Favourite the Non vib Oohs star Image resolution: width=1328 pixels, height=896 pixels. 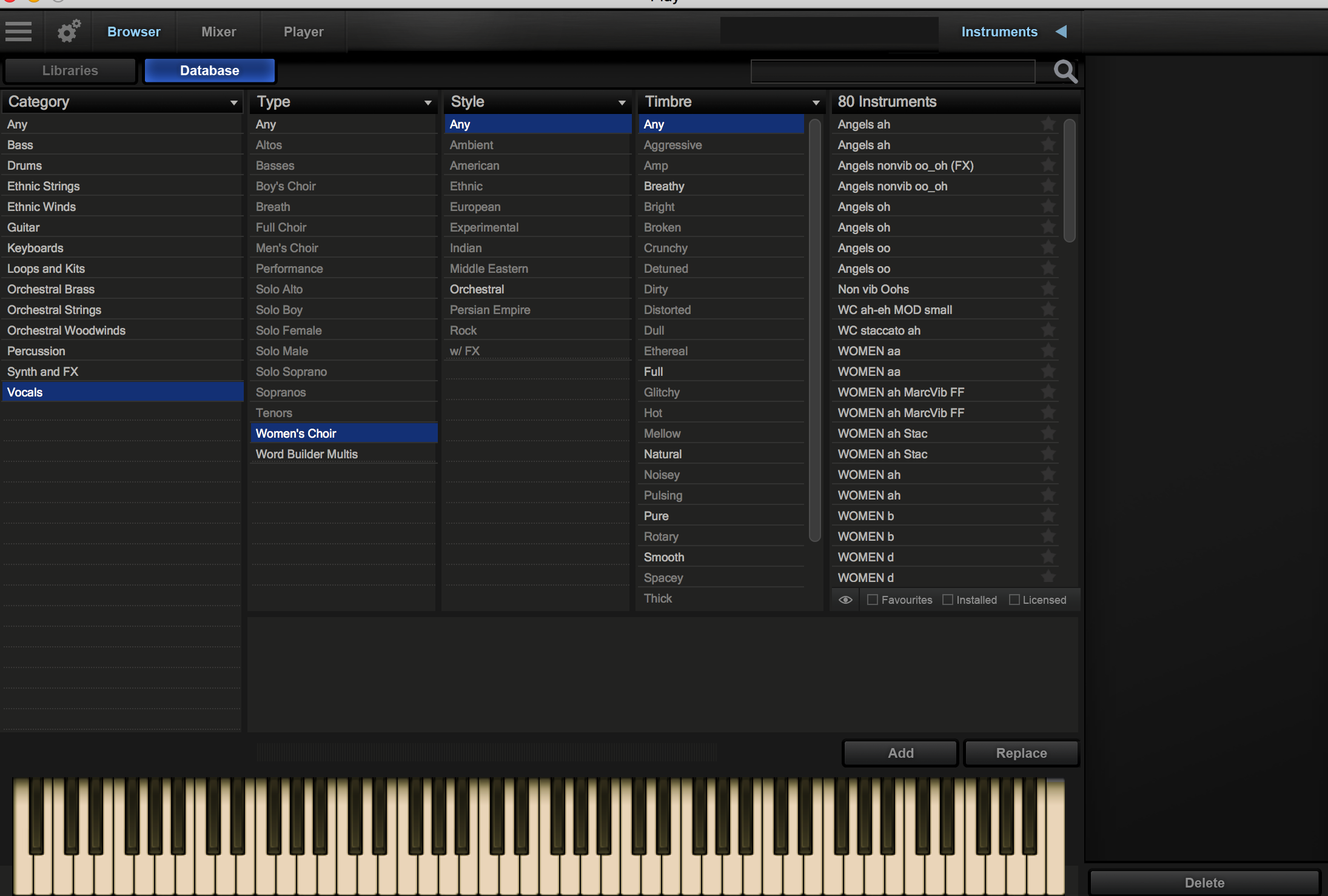[1048, 289]
